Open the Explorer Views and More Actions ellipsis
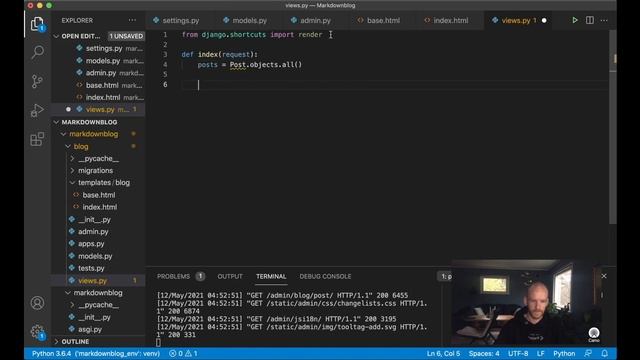Screen dimensions: 640x360 click(132, 20)
